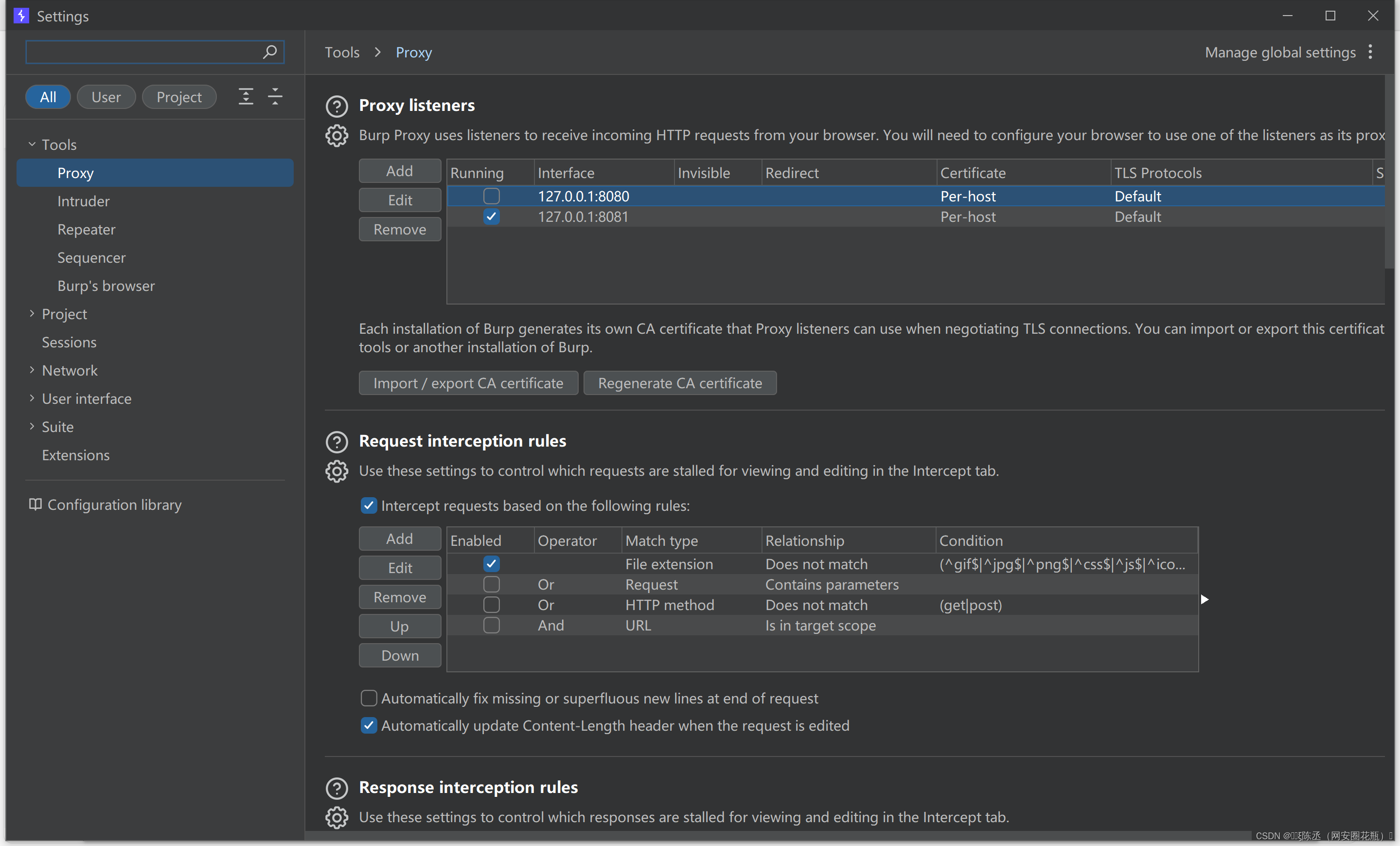Viewport: 1400px width, 846px height.
Task: Open the three-dot global settings menu
Action: 1370,53
